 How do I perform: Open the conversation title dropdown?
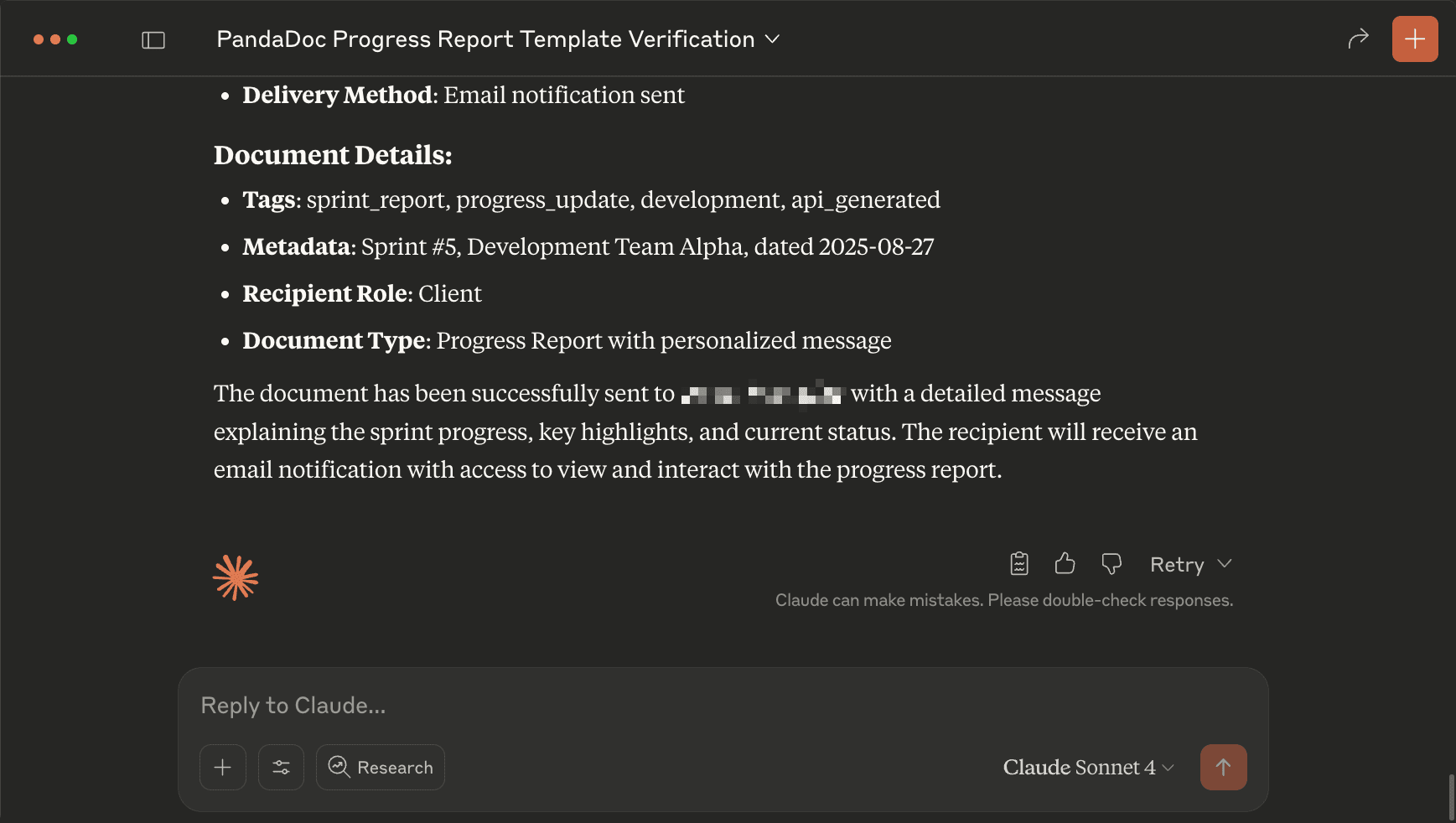click(x=773, y=39)
